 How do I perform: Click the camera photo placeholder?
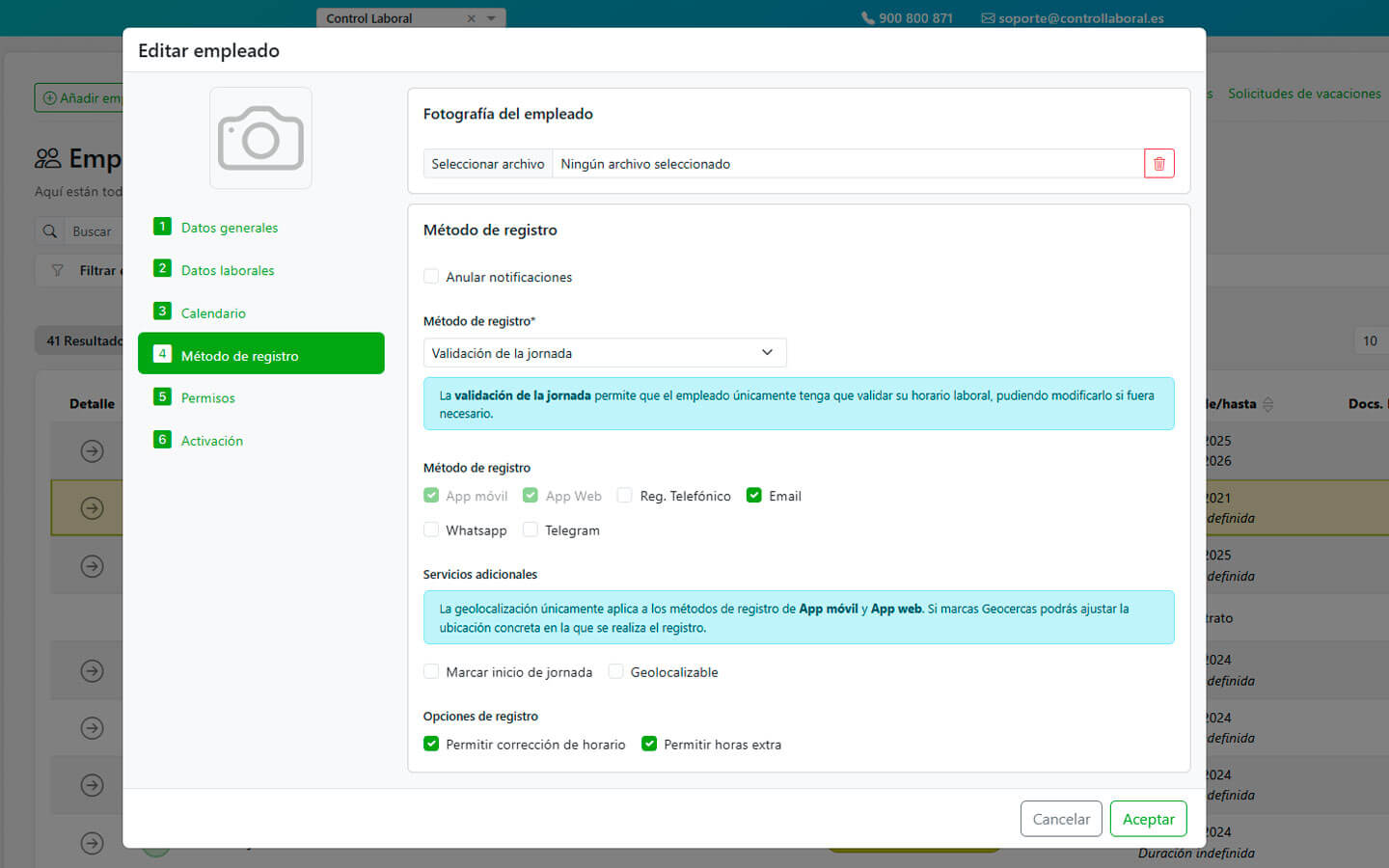point(260,138)
